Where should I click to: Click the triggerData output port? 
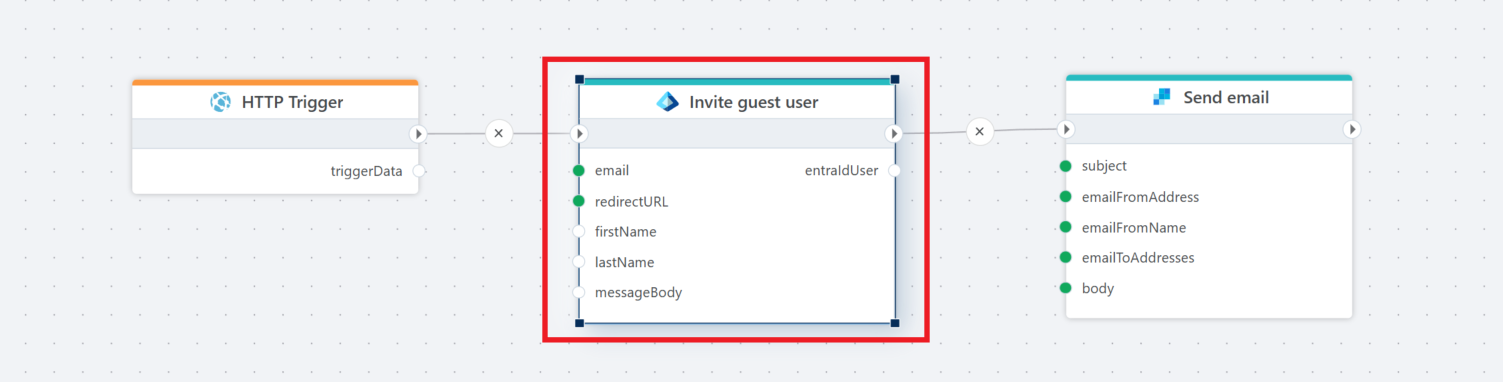tap(418, 171)
